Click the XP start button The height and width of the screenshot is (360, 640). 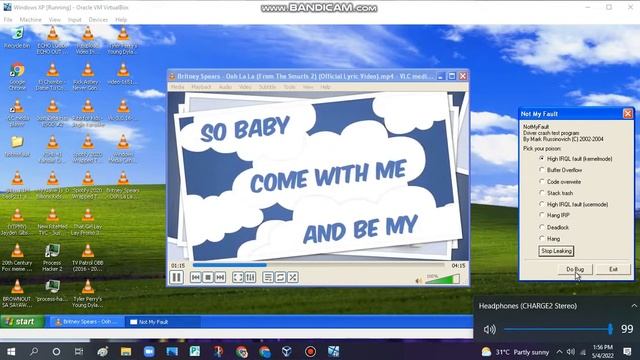22,322
